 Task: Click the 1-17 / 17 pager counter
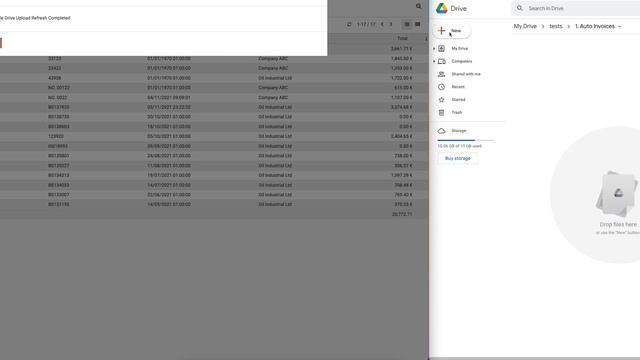[366, 24]
